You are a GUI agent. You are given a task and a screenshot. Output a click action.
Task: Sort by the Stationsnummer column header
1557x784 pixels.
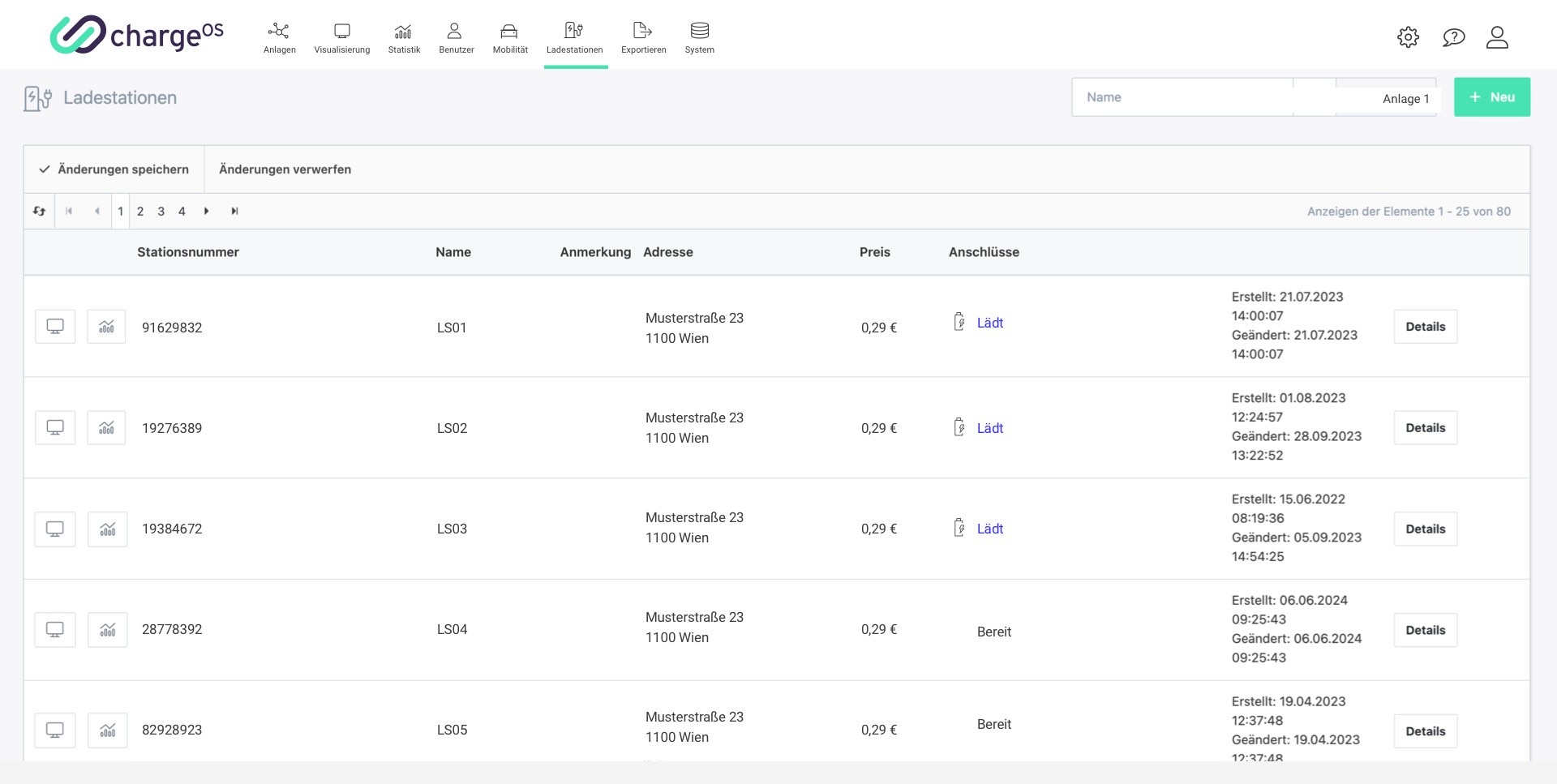click(188, 252)
